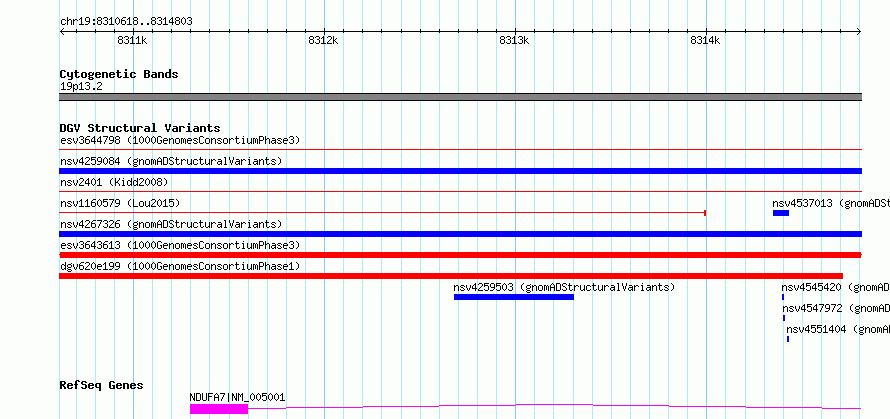Select the magenta NDUFA7 exon block
Image resolution: width=890 pixels, height=419 pixels.
pos(219,409)
